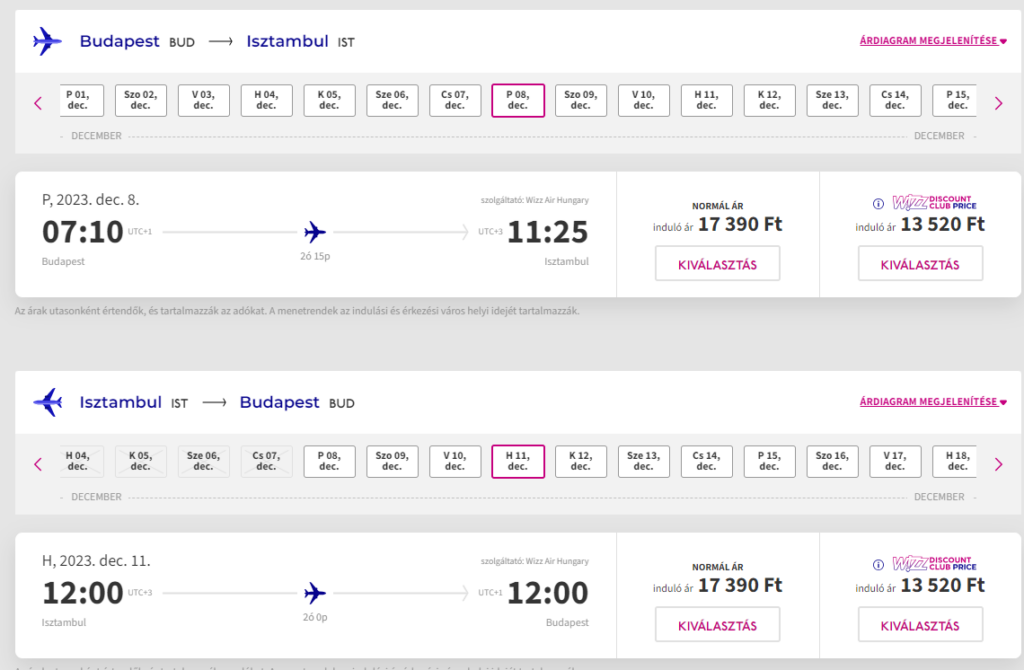Click the outbound flight airplane icon near Budapest

click(47, 41)
